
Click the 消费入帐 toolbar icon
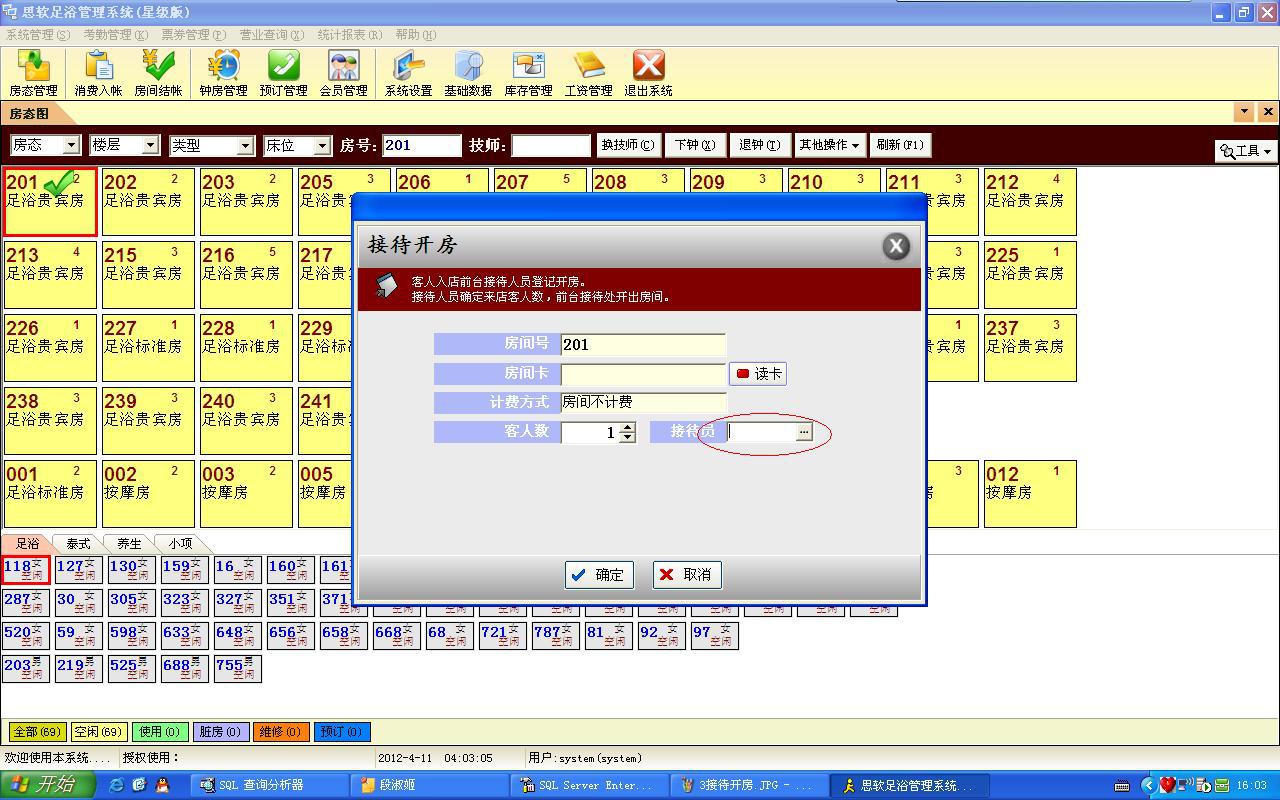tap(98, 73)
